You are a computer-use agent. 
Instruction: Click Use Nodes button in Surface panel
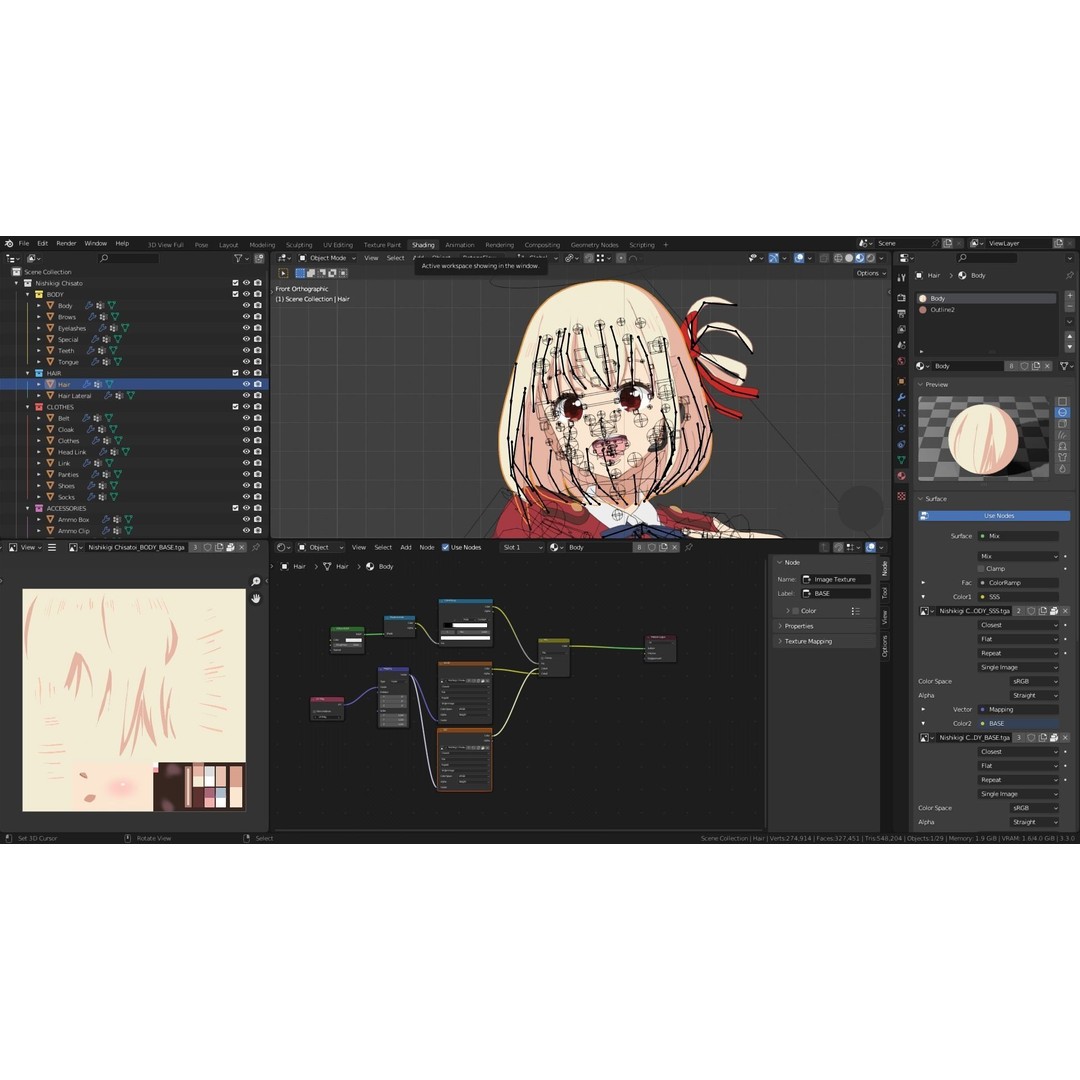click(994, 516)
